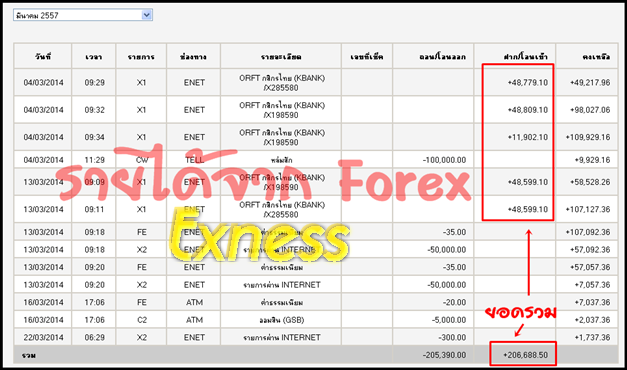Open the month dropdown showing 2557

coord(83,15)
